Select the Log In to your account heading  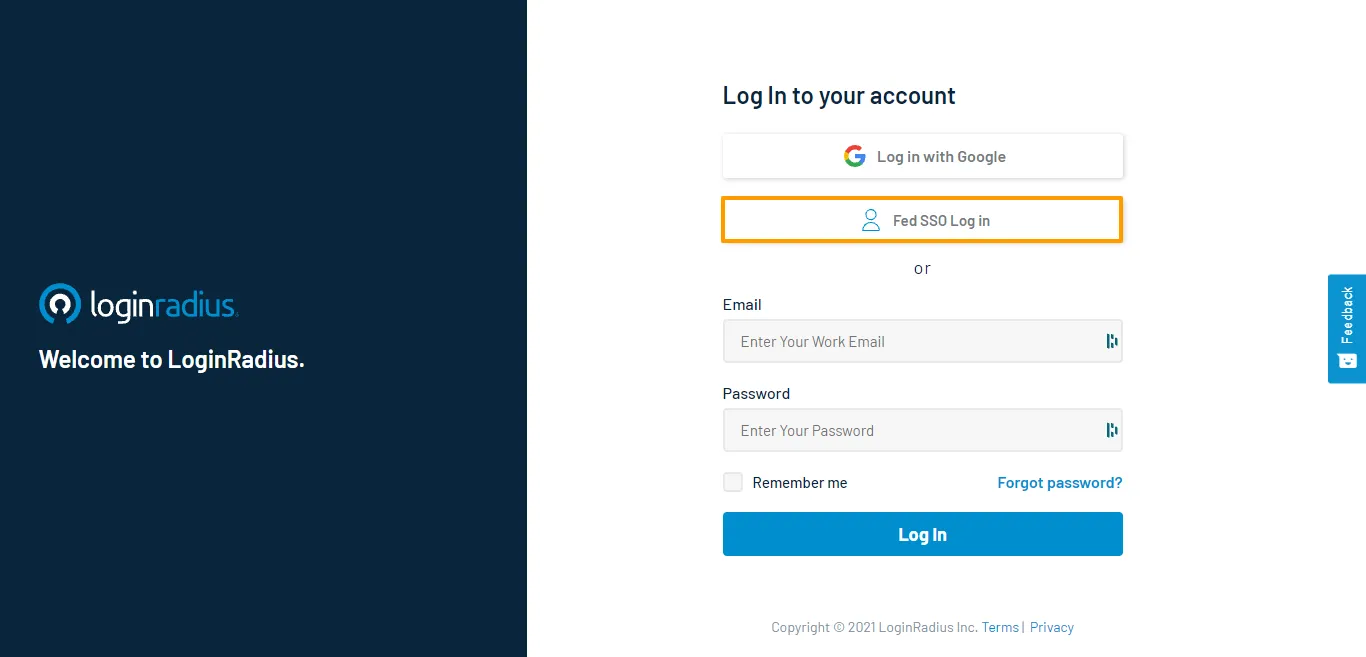pos(838,95)
